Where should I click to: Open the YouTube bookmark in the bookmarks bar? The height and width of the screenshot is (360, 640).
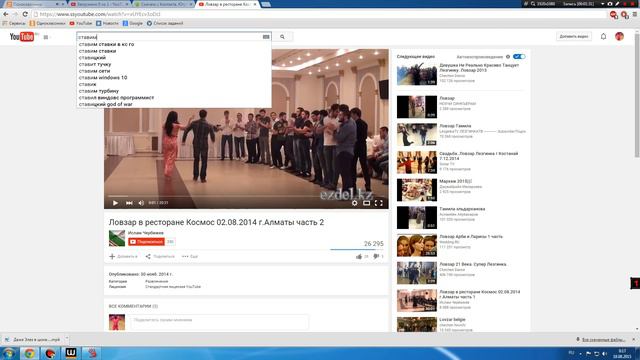(x=81, y=24)
